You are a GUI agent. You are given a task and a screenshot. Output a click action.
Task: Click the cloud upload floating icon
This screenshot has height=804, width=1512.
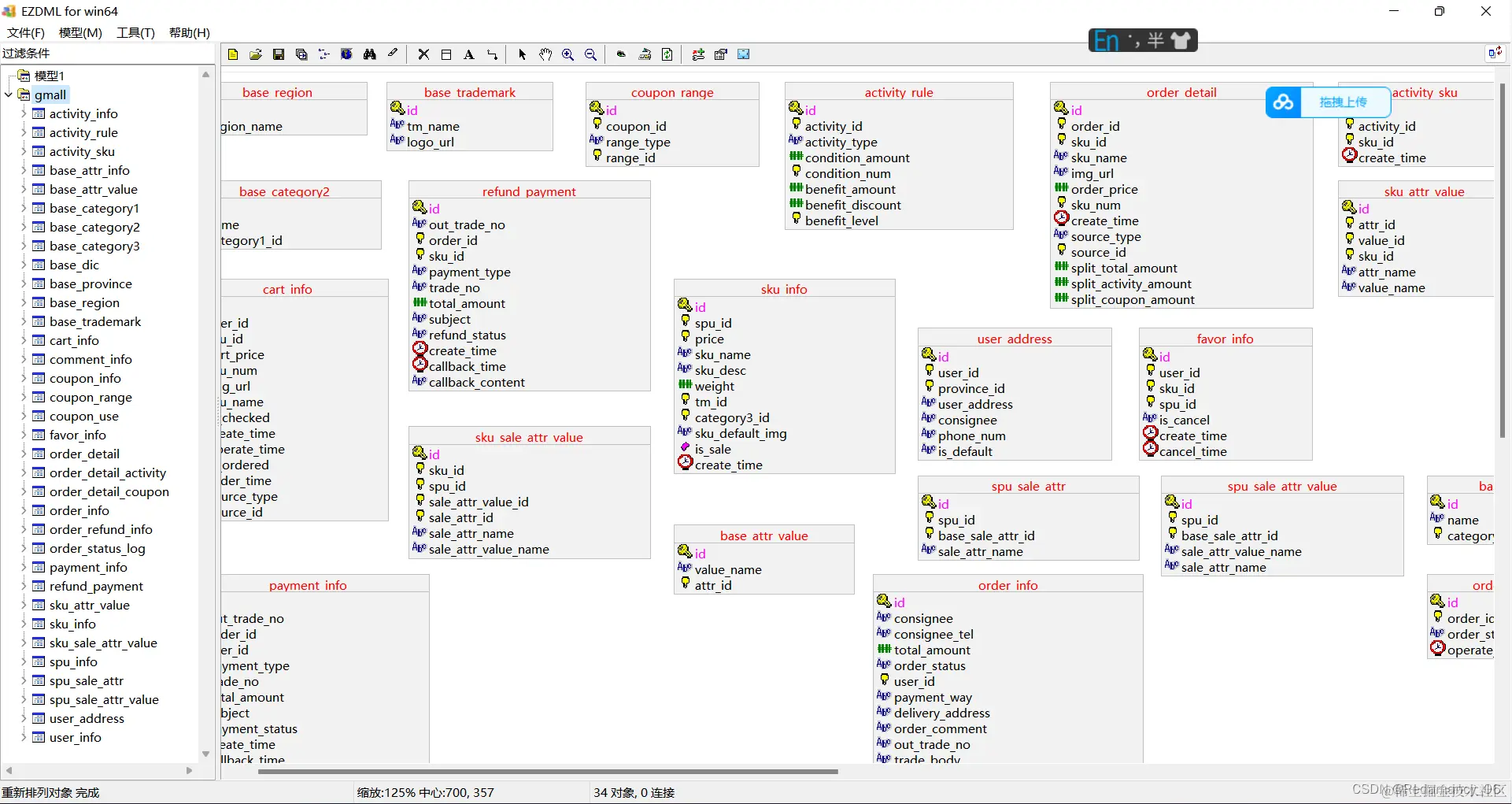(1284, 102)
